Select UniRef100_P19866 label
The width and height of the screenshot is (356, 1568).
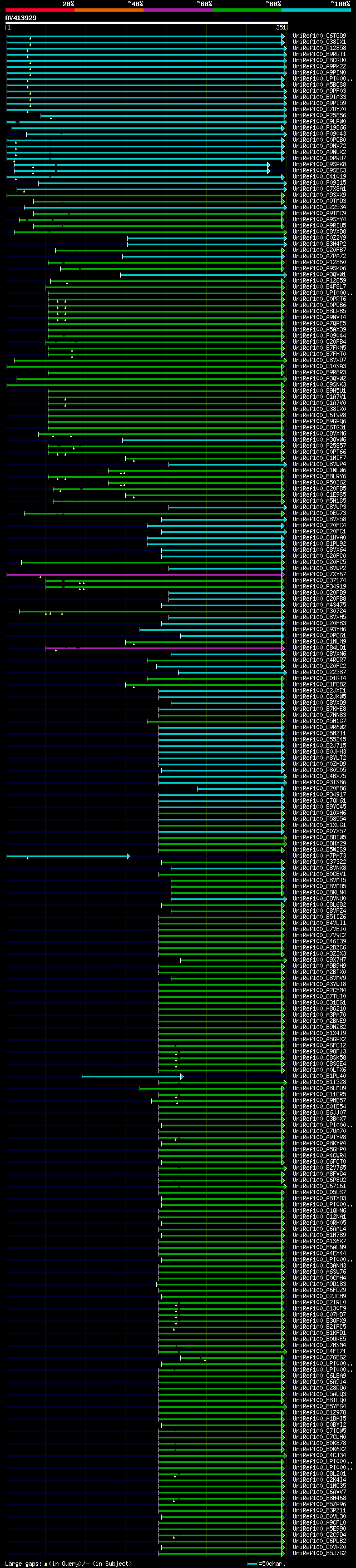pyautogui.click(x=319, y=128)
